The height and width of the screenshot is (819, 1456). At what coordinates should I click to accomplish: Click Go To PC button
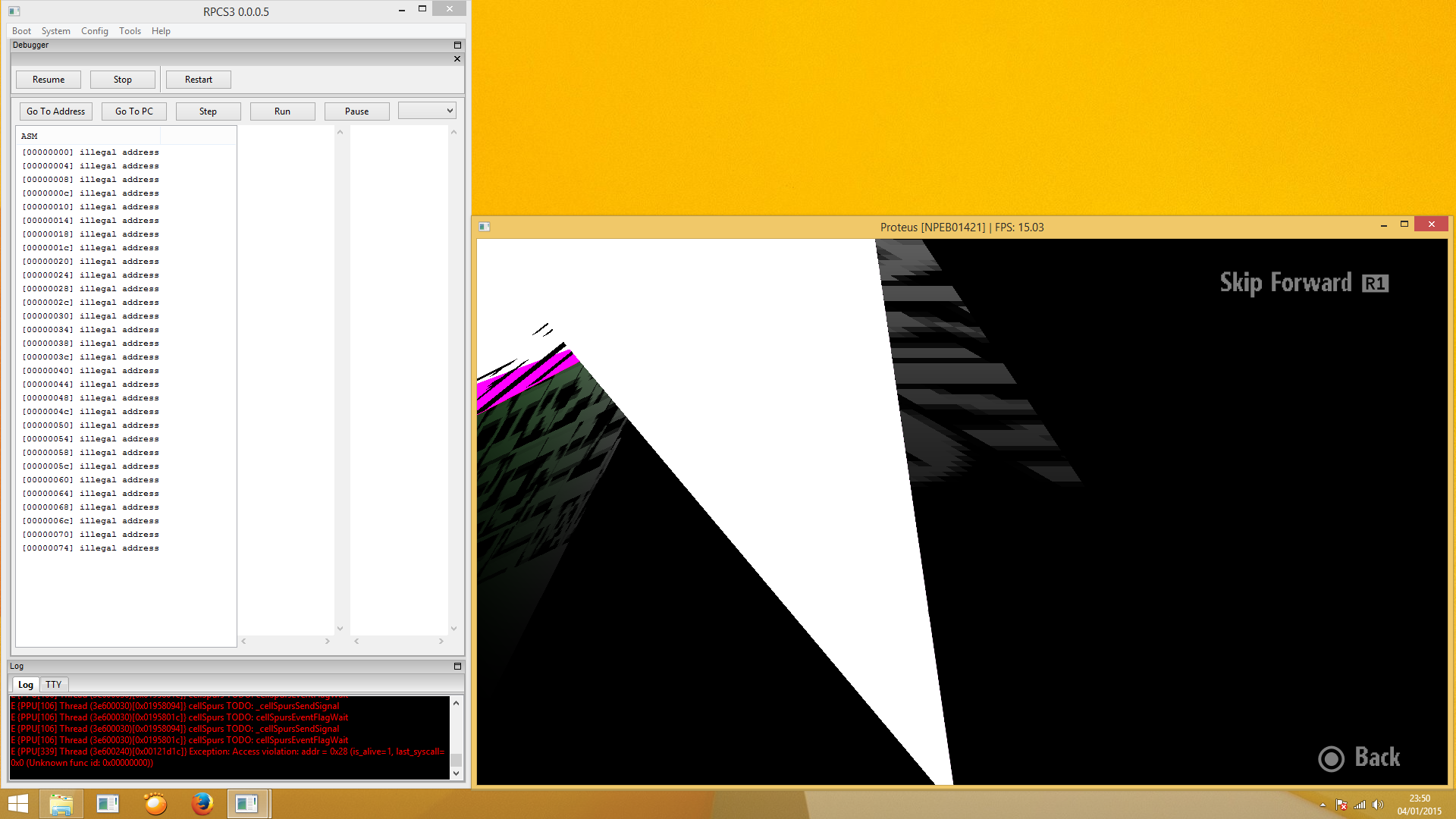(x=134, y=111)
